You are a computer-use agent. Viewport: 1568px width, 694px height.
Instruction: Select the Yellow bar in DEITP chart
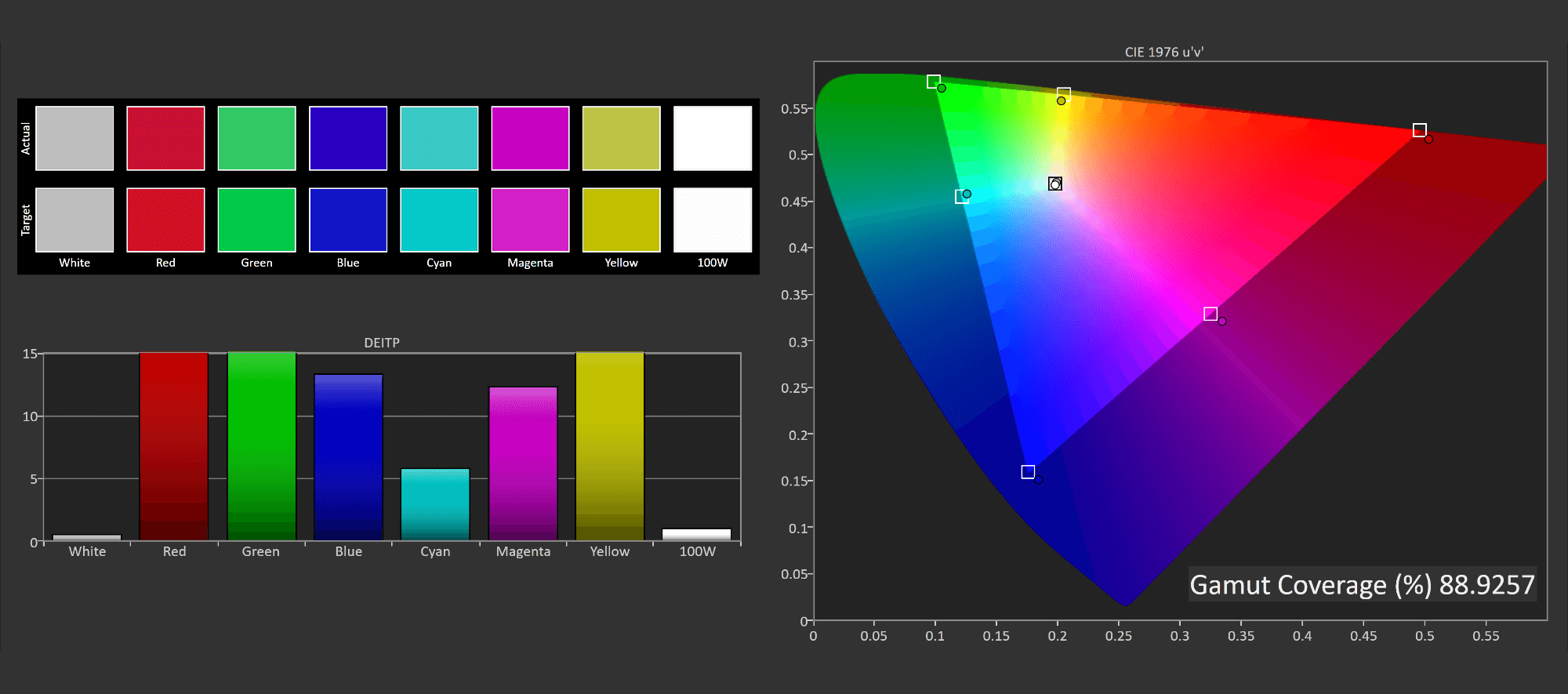(610, 446)
